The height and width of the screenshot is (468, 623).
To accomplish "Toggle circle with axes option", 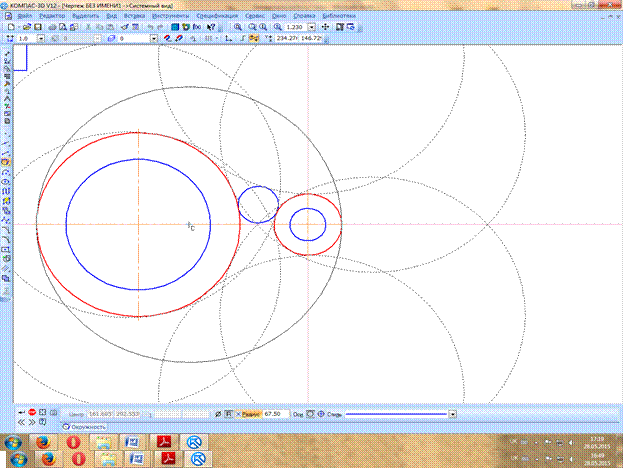I will (x=321, y=414).
